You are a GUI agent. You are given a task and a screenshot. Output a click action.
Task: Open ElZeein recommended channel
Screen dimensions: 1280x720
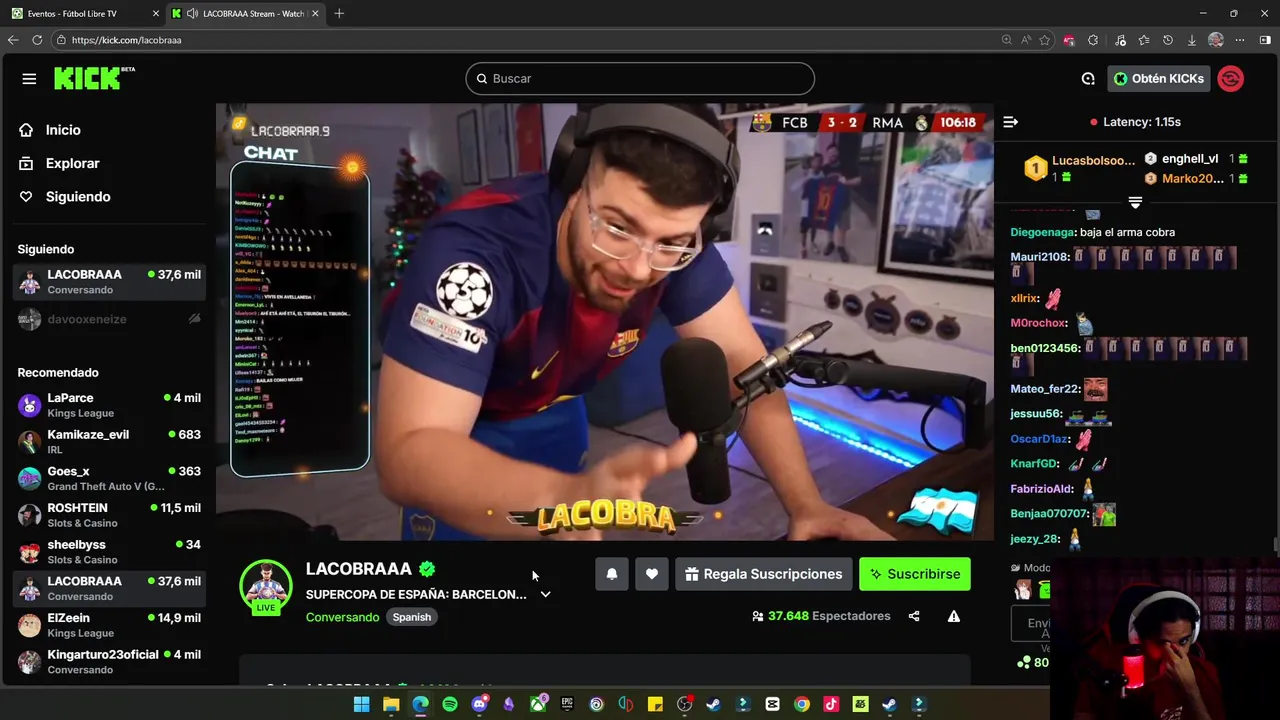tap(109, 625)
